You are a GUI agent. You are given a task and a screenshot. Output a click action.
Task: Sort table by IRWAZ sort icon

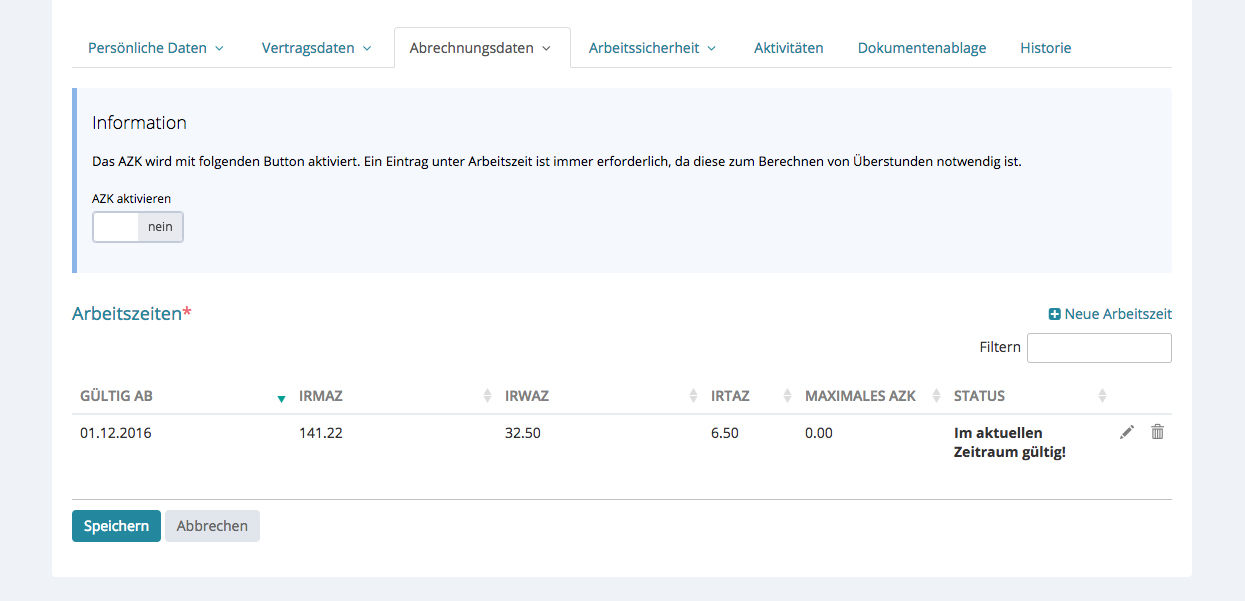[x=693, y=396]
